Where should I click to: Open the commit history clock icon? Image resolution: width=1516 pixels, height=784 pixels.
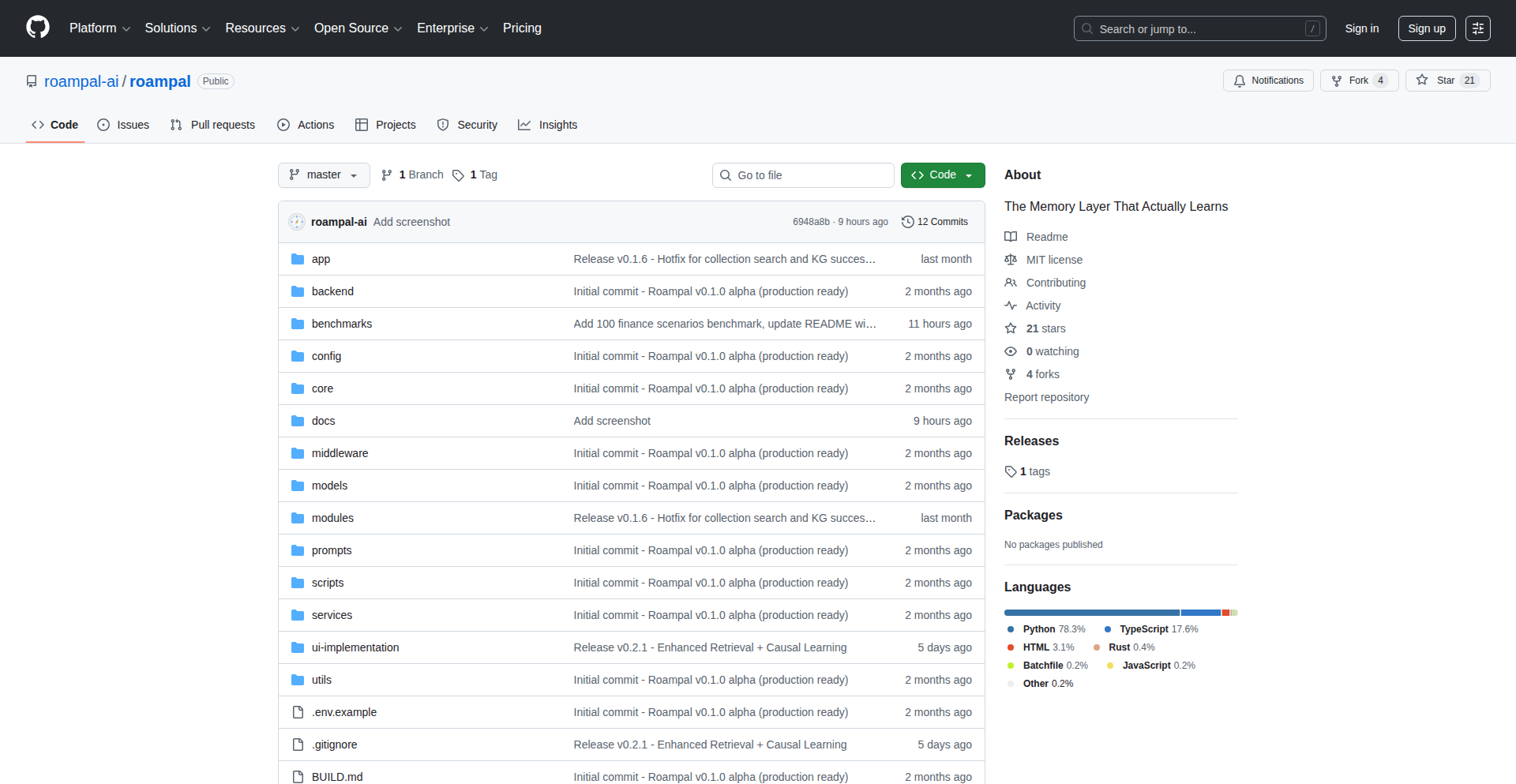pos(908,222)
